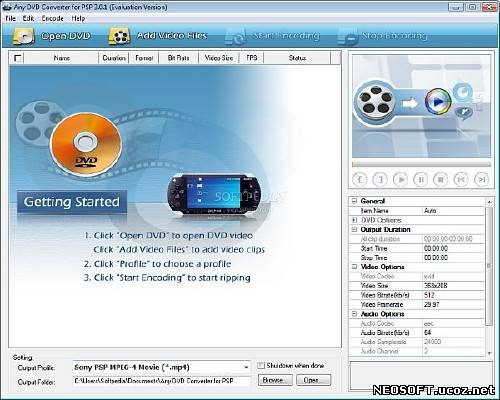The width and height of the screenshot is (500, 400).
Task: Collapse the Video Options section
Action: 354,267
